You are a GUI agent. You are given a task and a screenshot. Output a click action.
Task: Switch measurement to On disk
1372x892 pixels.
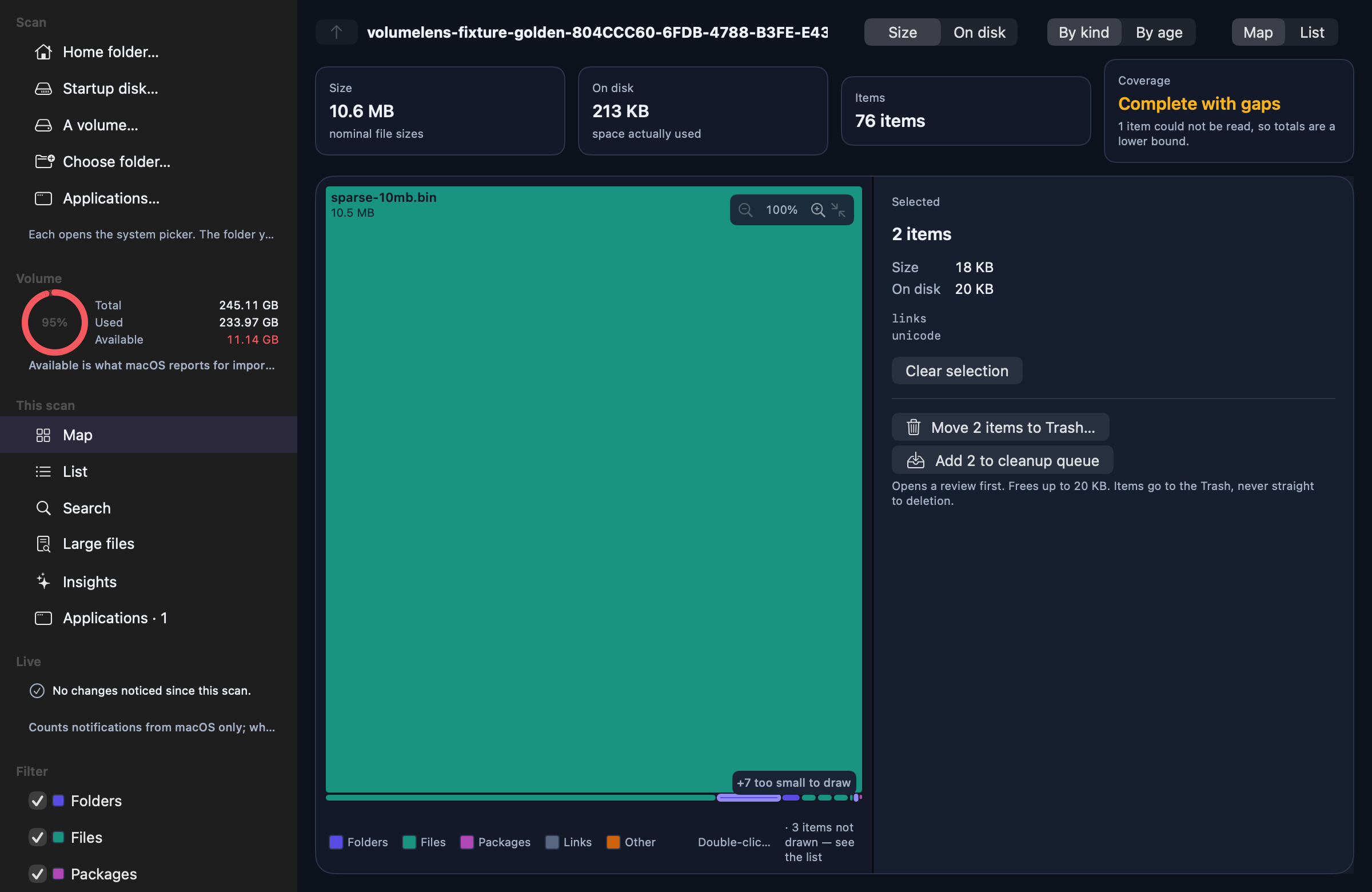click(979, 32)
